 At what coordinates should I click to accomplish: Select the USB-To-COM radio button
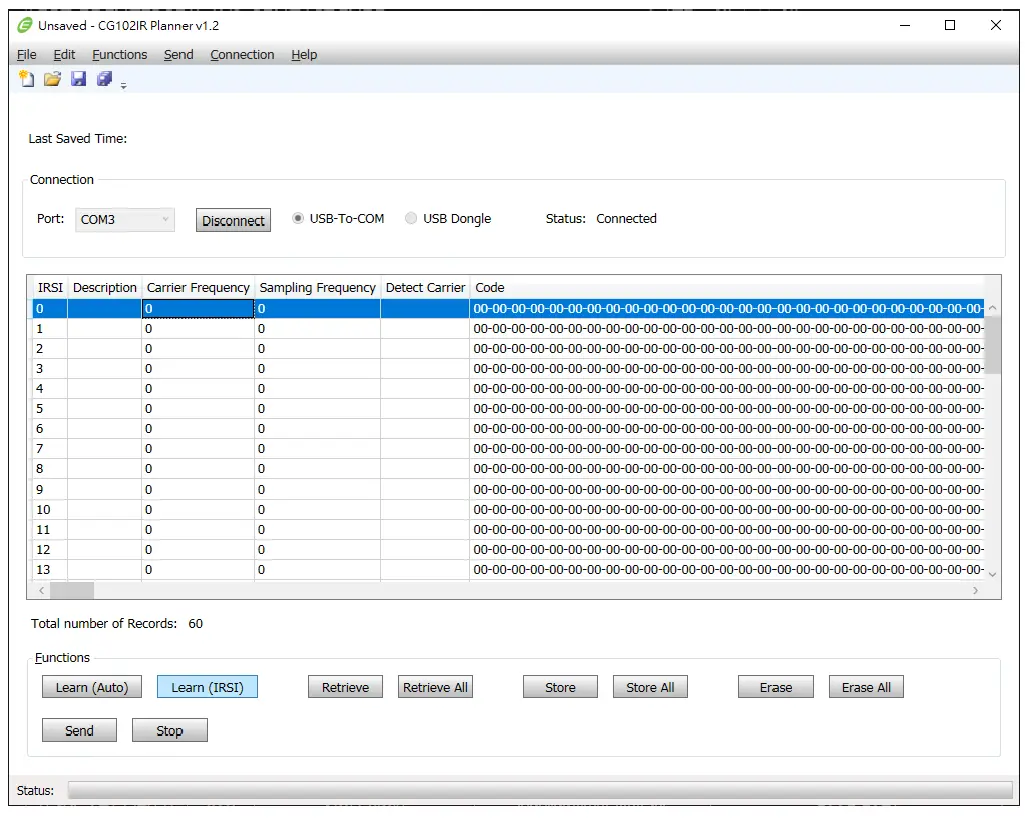click(298, 219)
